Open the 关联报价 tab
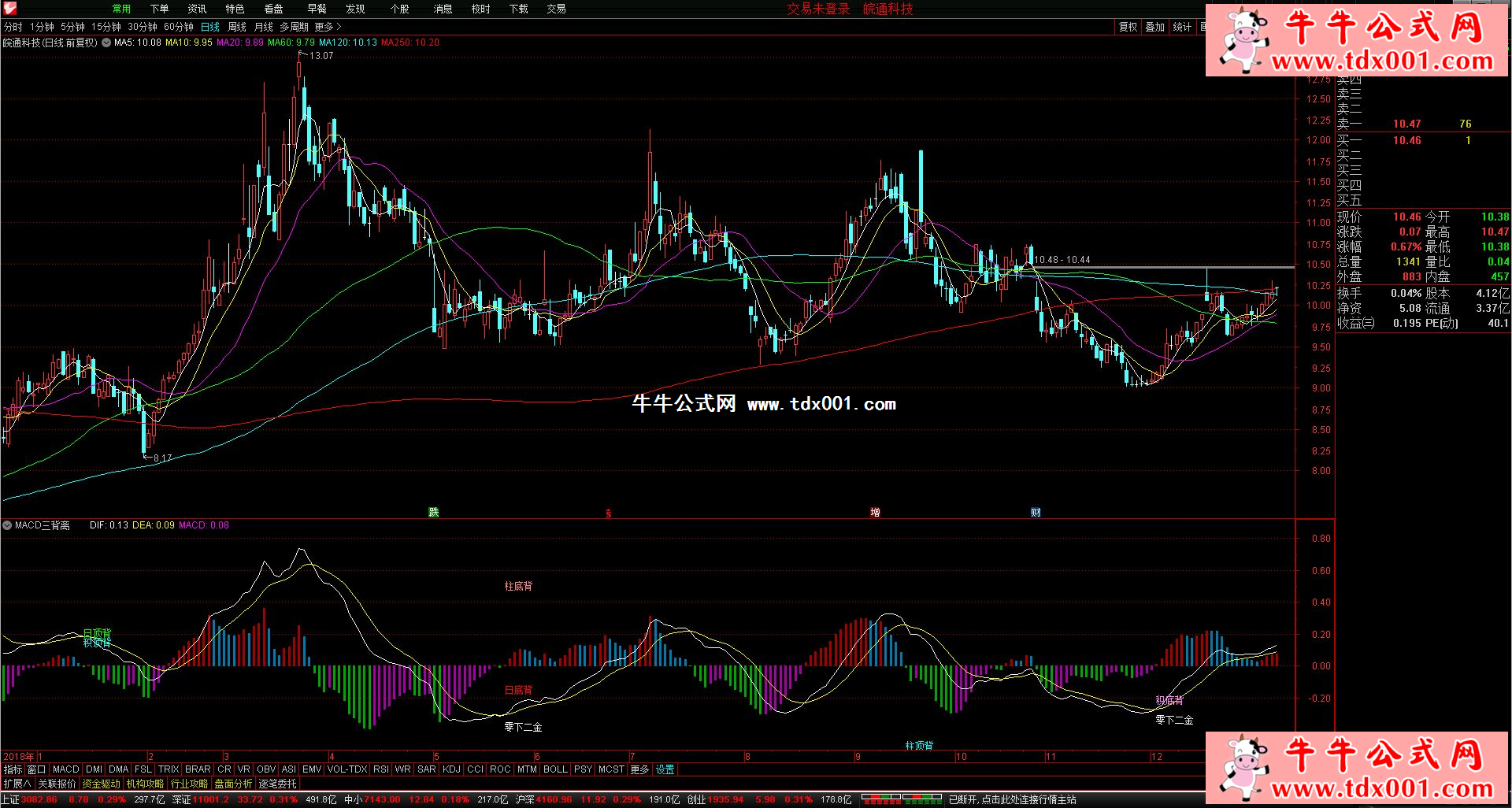Screen dimensions: 1512x808 click(x=57, y=784)
